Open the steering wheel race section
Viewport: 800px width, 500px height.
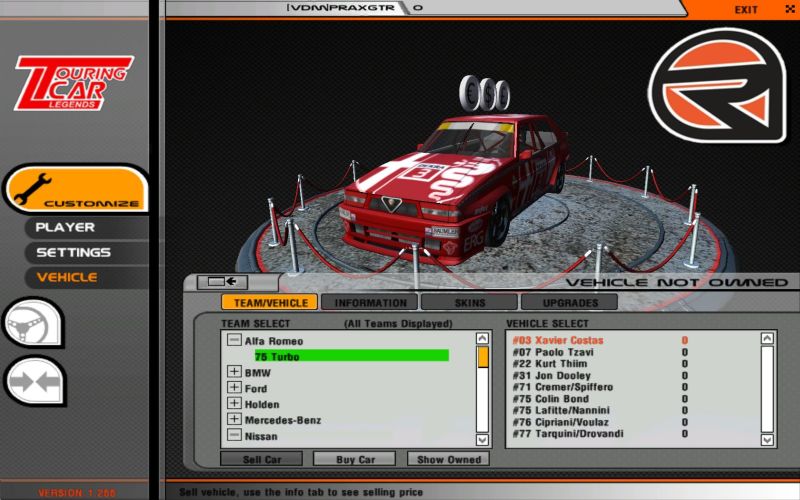tap(34, 322)
